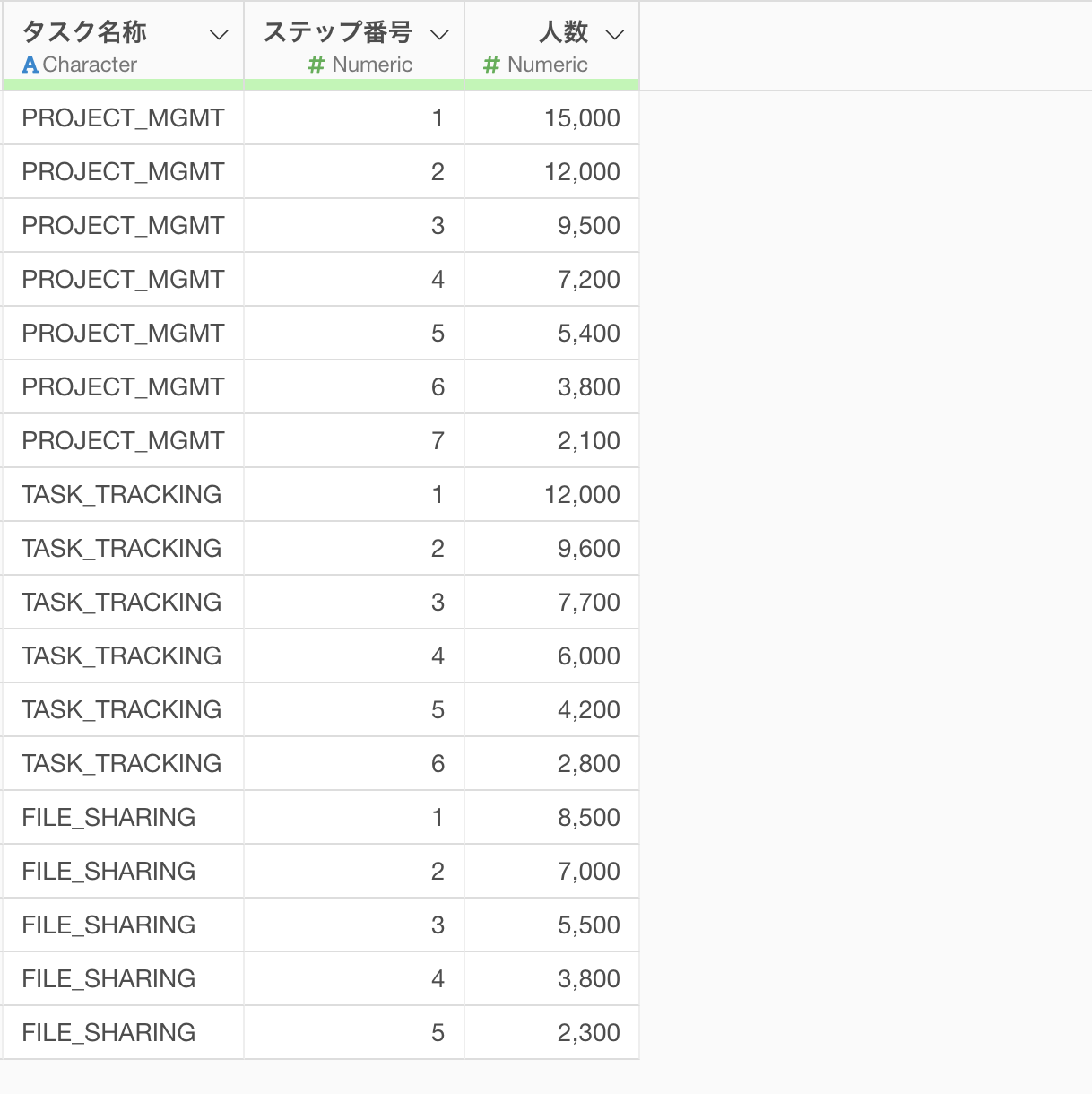Image resolution: width=1092 pixels, height=1094 pixels.
Task: Select TASK_TRACKING cell in the 2,800 row
Action: [123, 763]
